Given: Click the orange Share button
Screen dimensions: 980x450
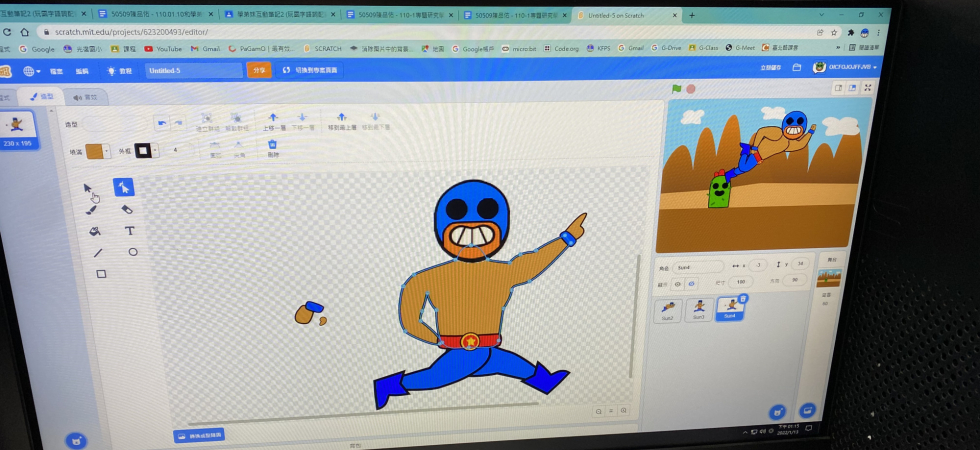Looking at the screenshot, I should [259, 70].
